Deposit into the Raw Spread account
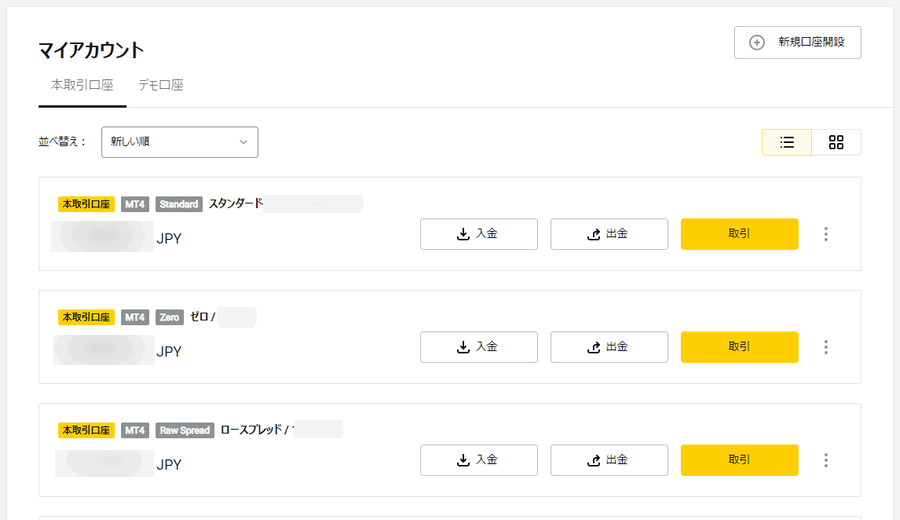This screenshot has height=520, width=900. click(x=479, y=460)
